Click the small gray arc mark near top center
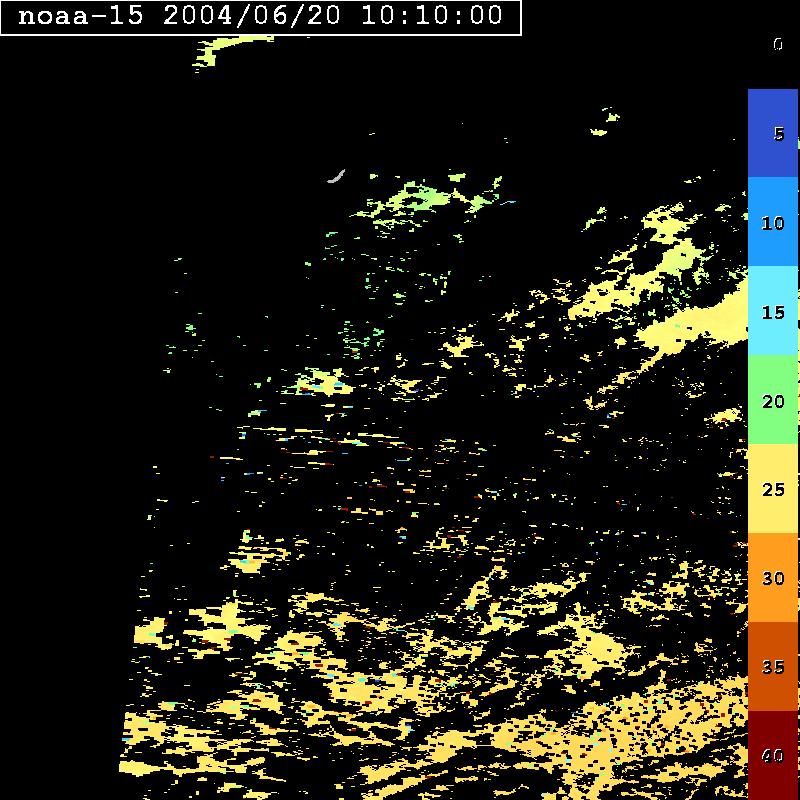This screenshot has height=800, width=800. point(335,177)
